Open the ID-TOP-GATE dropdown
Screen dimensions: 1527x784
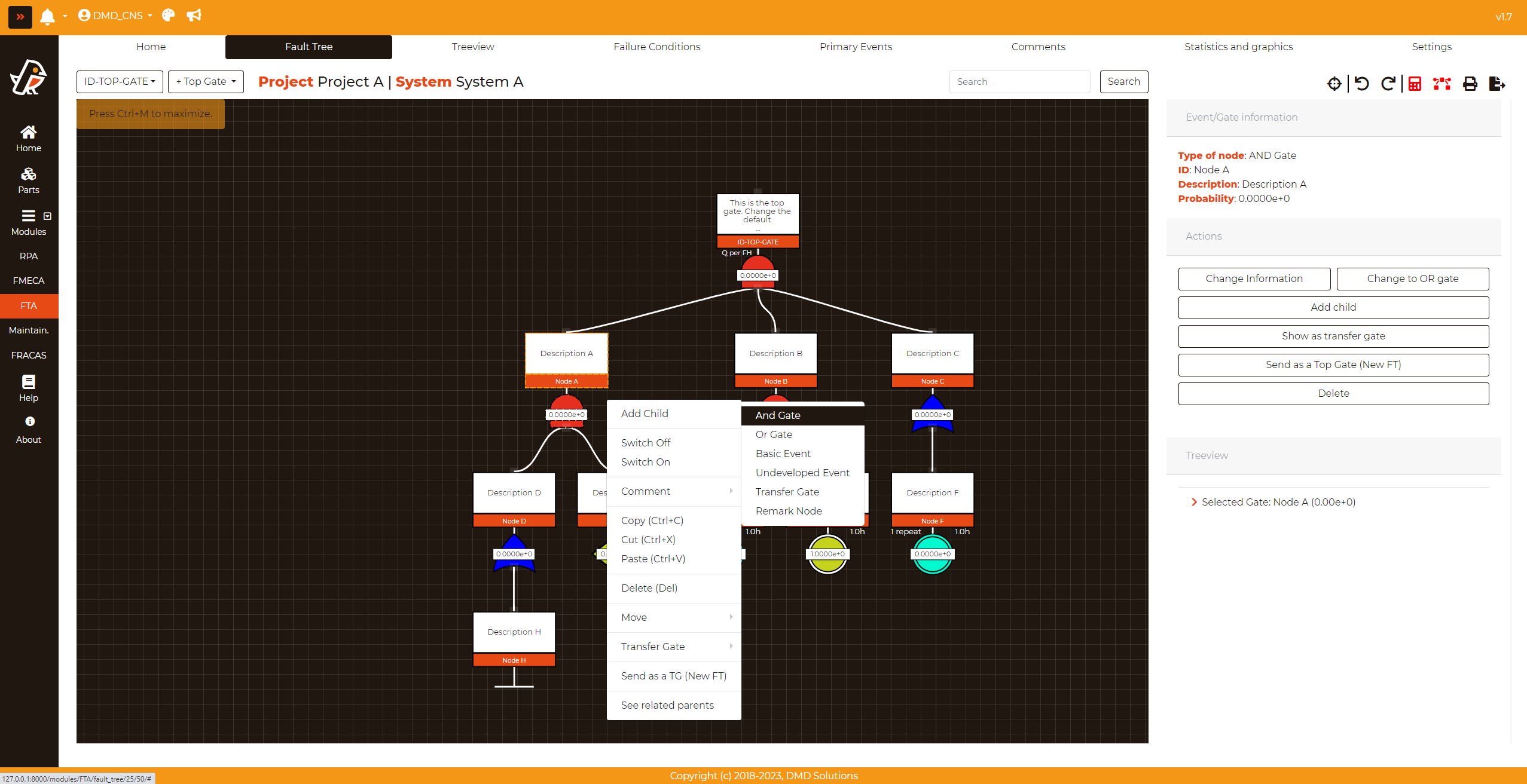(120, 81)
